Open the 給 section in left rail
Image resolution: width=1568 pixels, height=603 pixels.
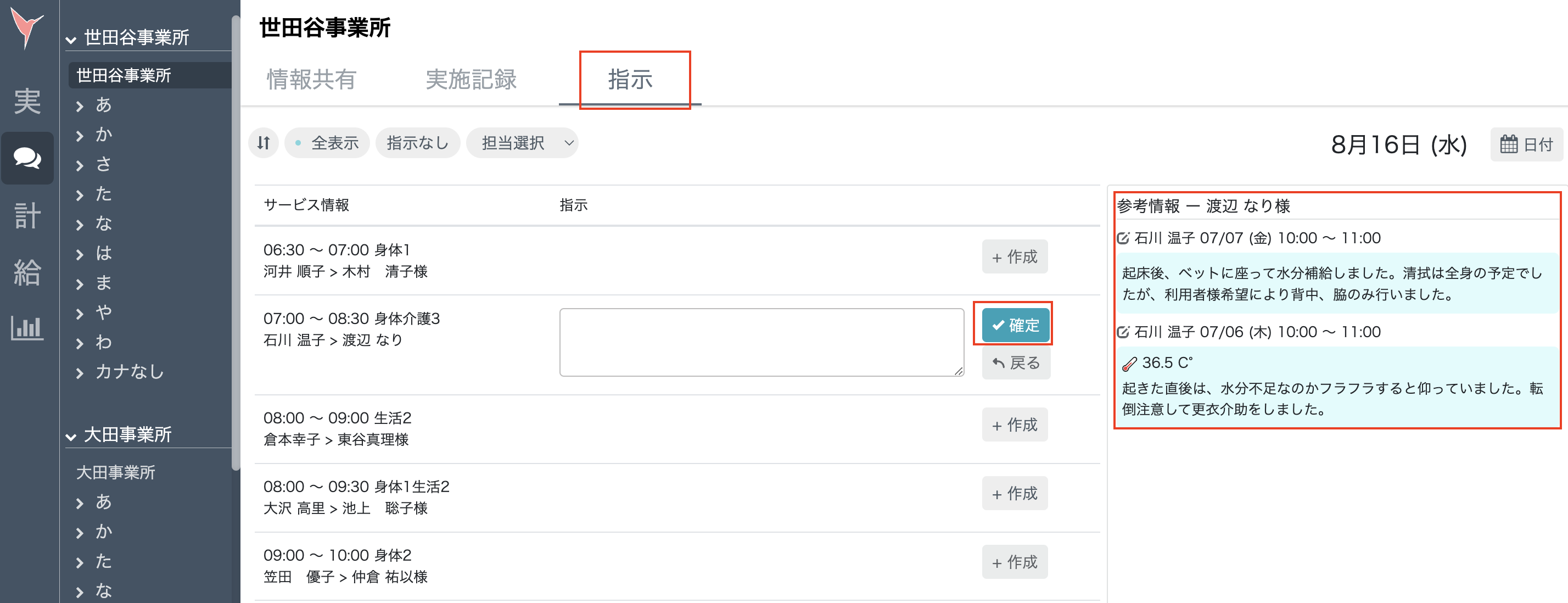point(27,272)
